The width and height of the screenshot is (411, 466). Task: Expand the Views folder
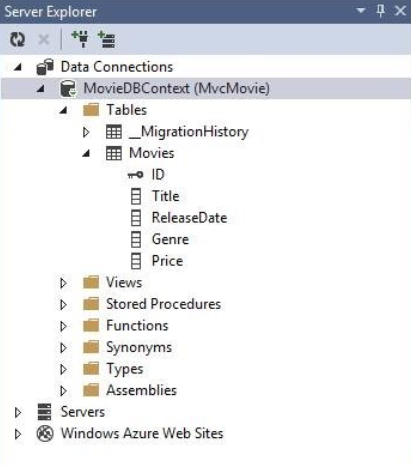pos(63,283)
